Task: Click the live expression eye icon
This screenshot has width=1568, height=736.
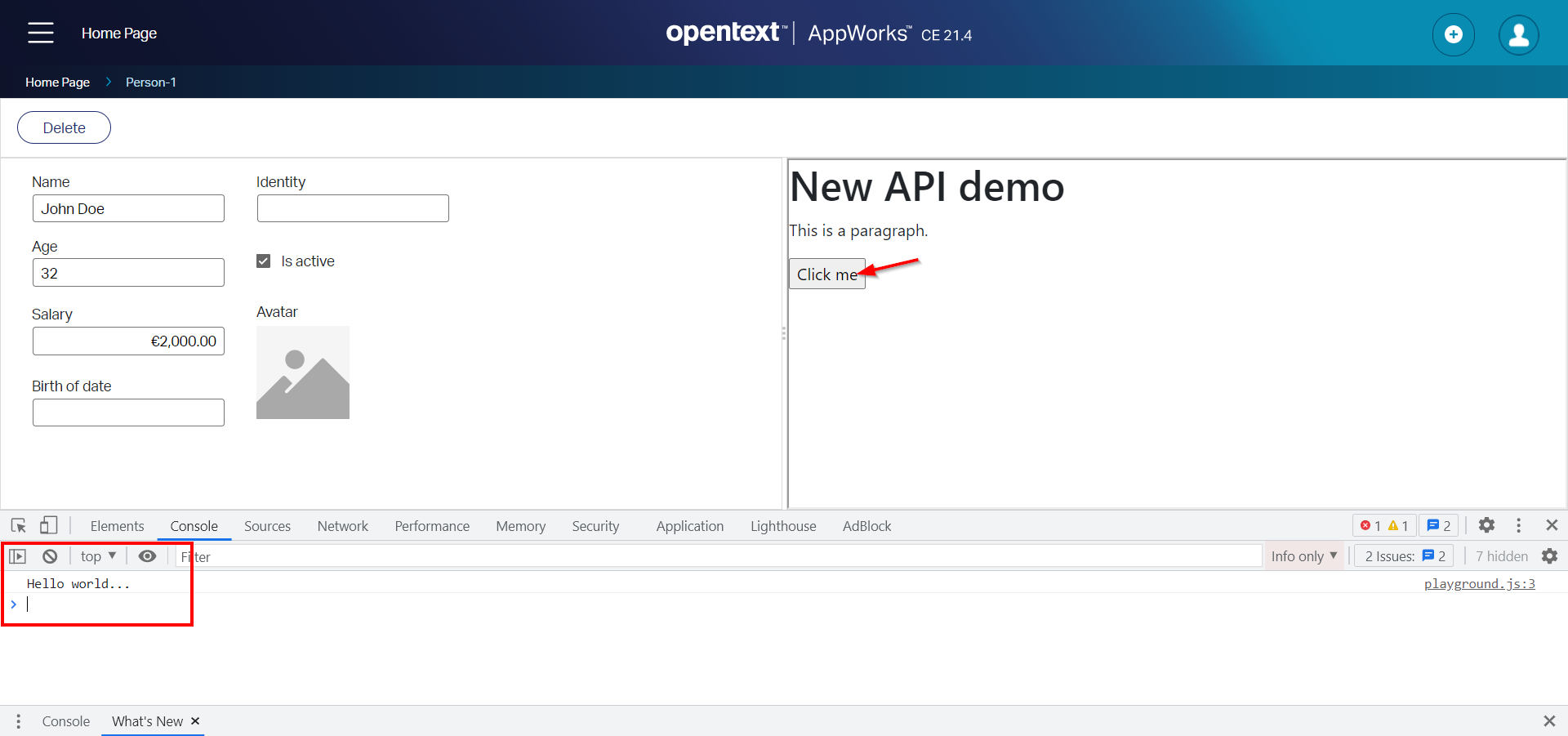Action: pos(147,556)
